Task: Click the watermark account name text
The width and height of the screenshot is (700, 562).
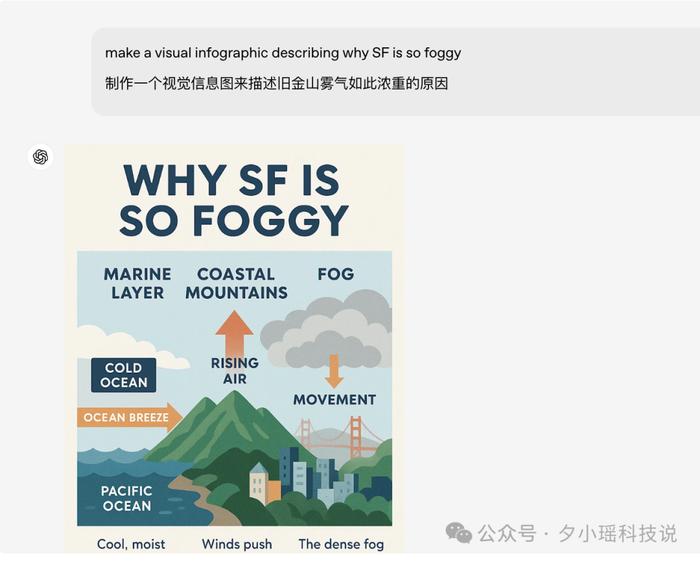Action: coord(577,533)
